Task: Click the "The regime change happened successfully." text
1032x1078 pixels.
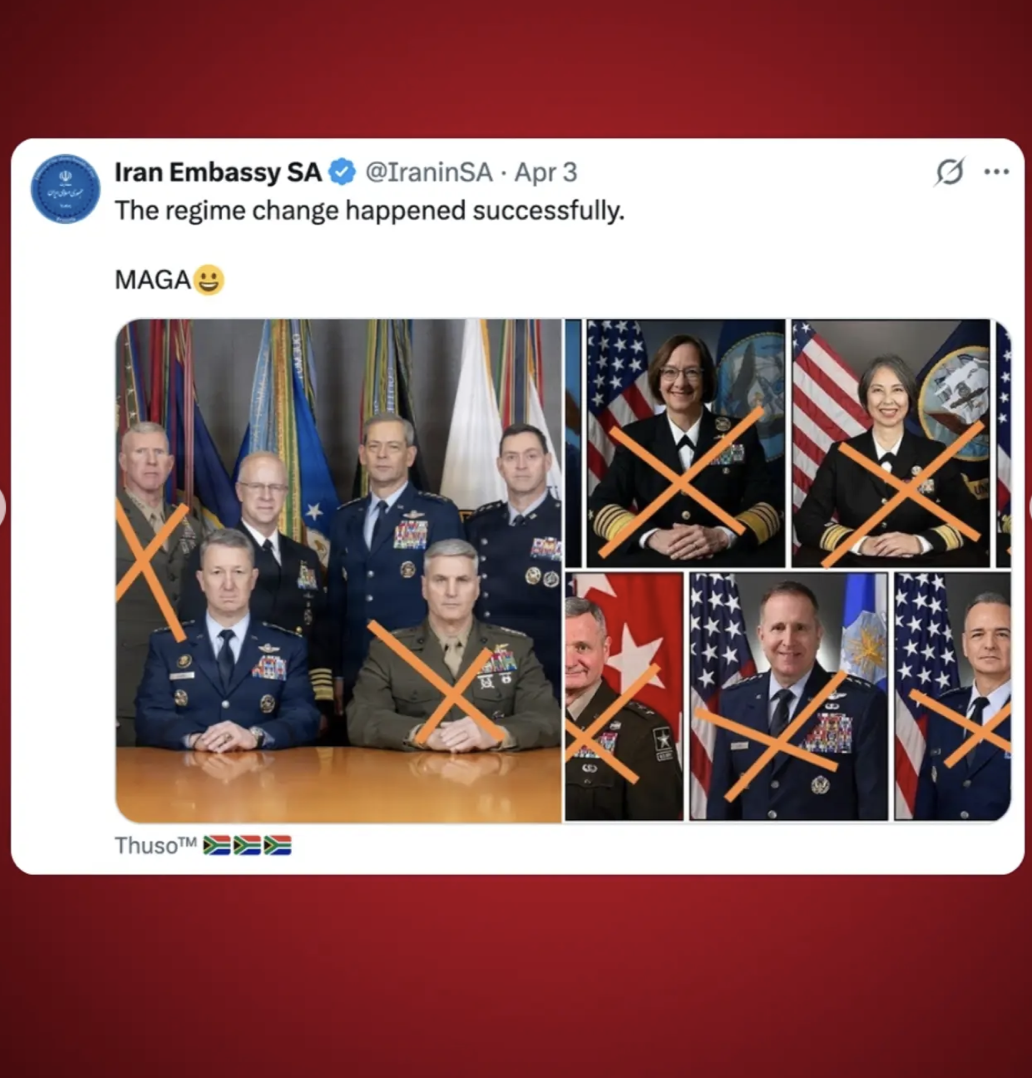Action: [369, 210]
